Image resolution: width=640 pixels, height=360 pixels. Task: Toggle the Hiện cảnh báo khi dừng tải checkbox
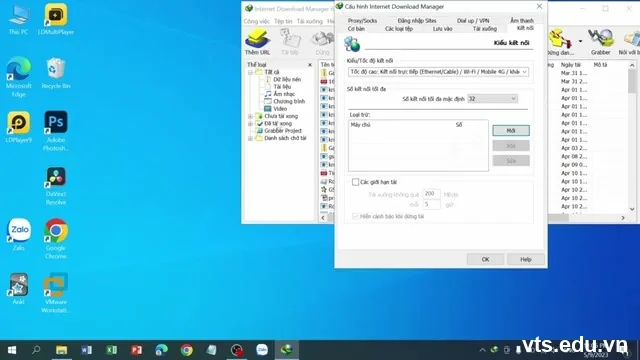(x=356, y=216)
